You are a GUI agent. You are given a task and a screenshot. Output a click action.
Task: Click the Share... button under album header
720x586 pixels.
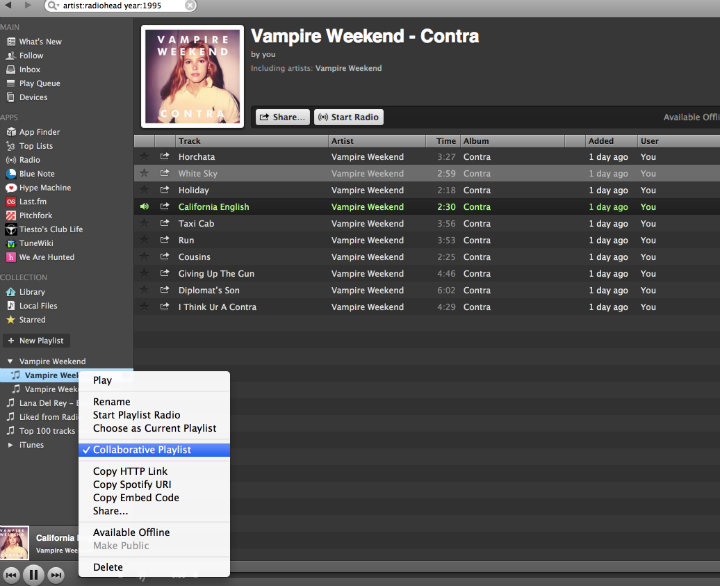(x=282, y=117)
